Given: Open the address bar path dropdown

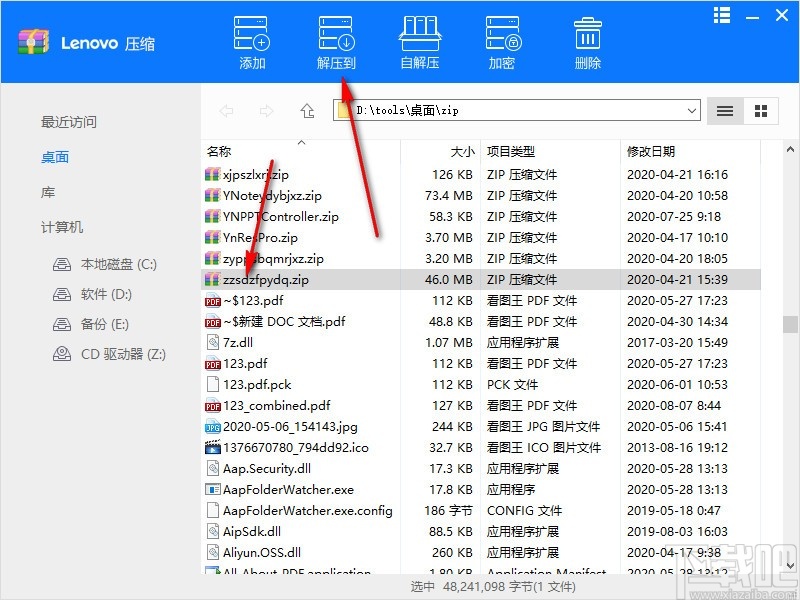Looking at the screenshot, I should (691, 111).
